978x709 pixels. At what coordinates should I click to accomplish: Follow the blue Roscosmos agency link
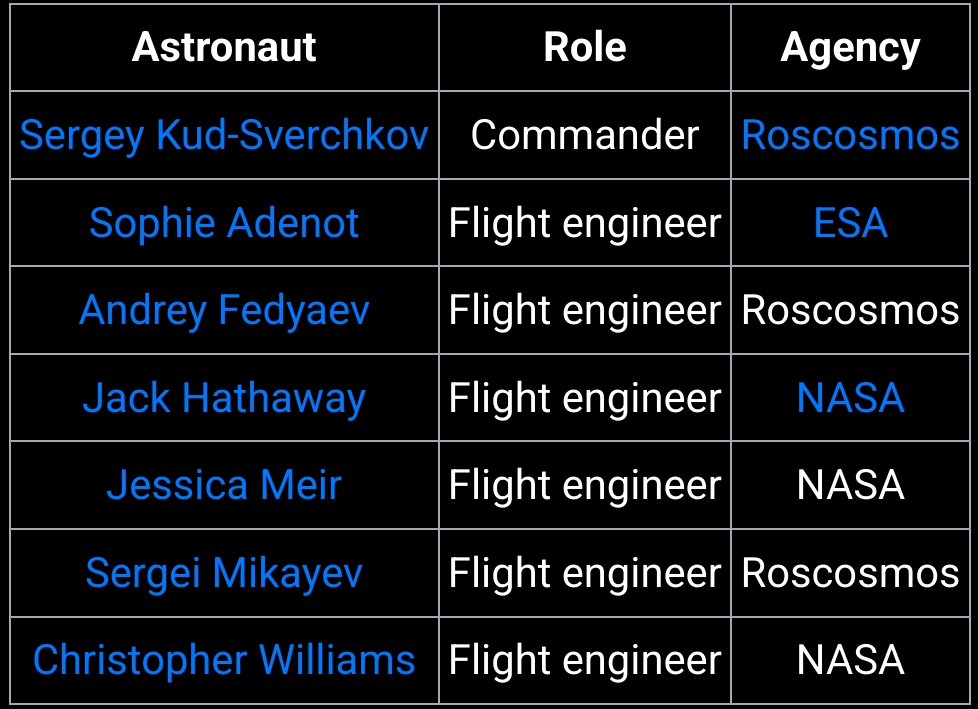[x=850, y=135]
